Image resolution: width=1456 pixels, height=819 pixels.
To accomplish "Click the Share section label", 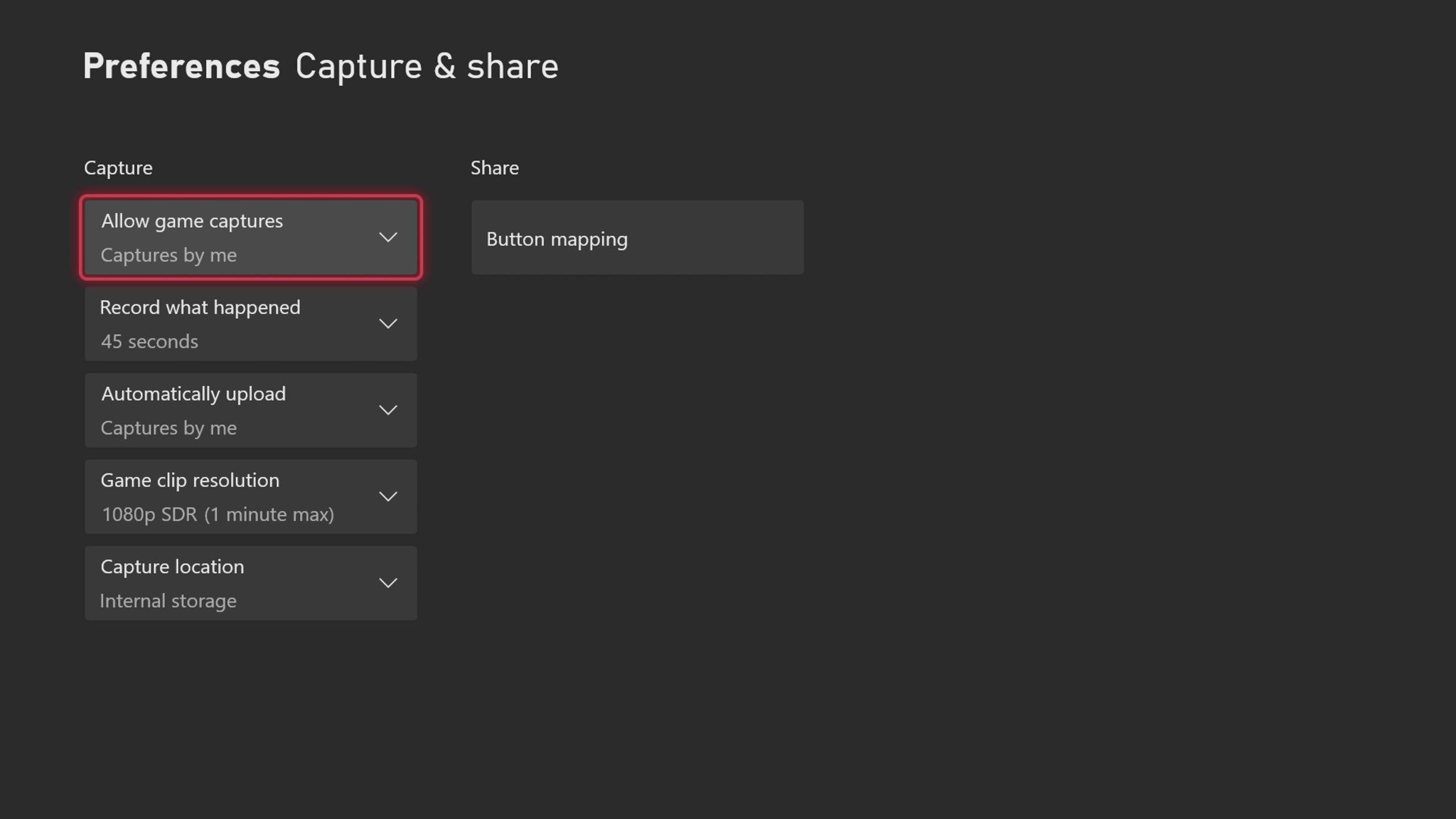I will (494, 168).
